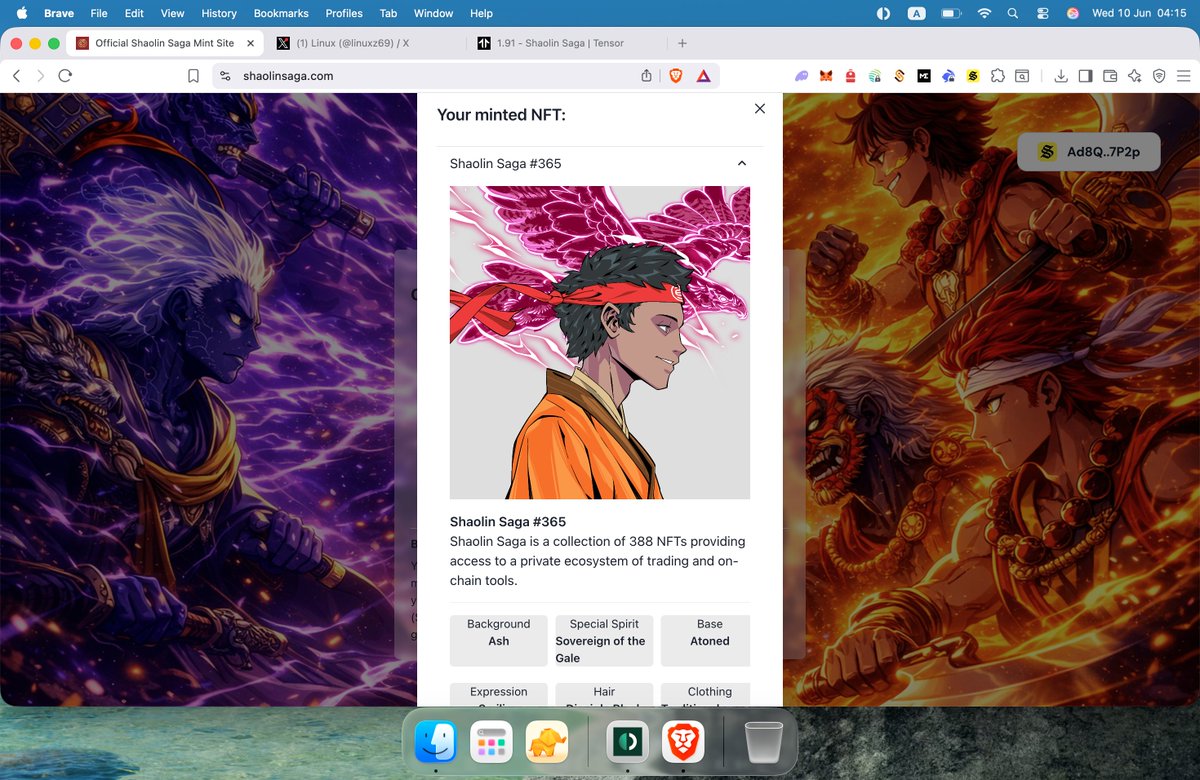Open macOS Control Center toggles icon
The width and height of the screenshot is (1200, 780).
(x=1043, y=13)
